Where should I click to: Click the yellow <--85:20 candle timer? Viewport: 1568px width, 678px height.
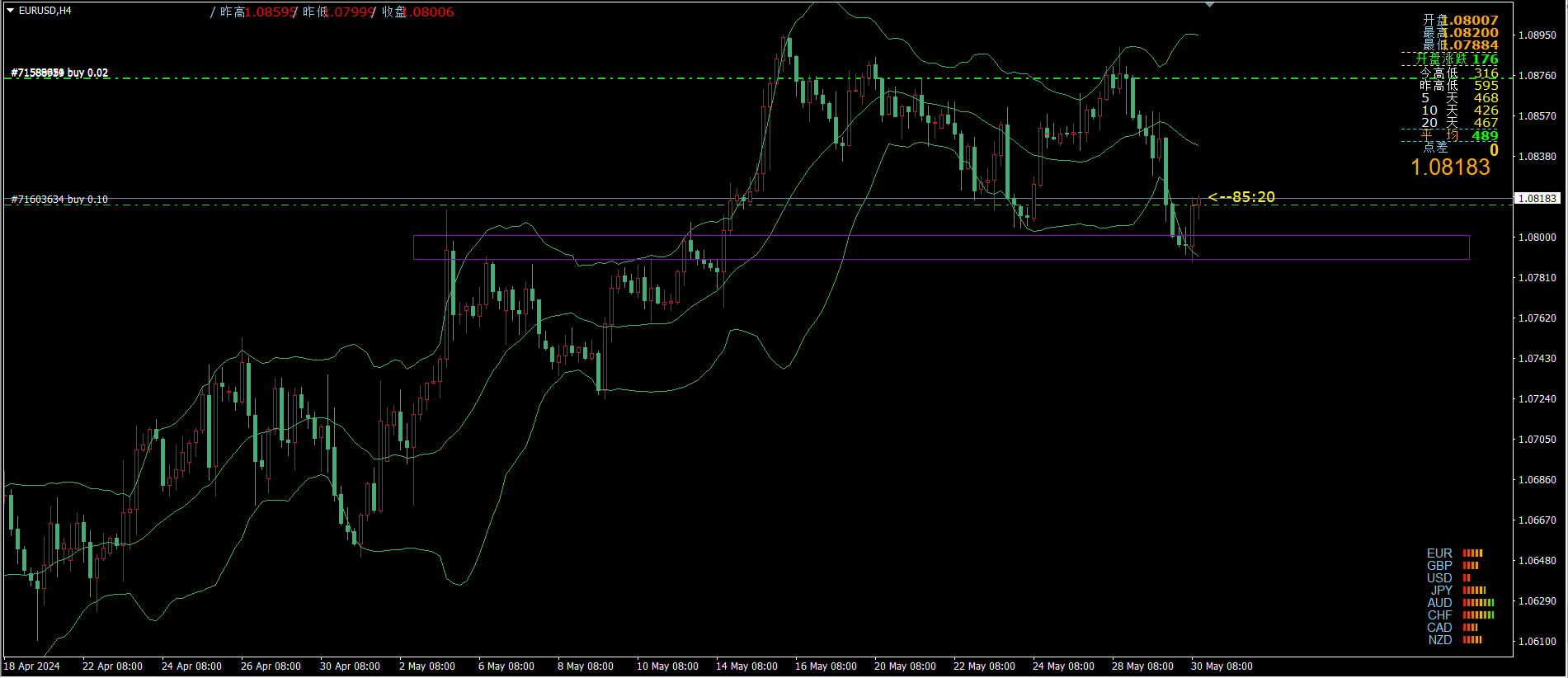tap(1241, 197)
